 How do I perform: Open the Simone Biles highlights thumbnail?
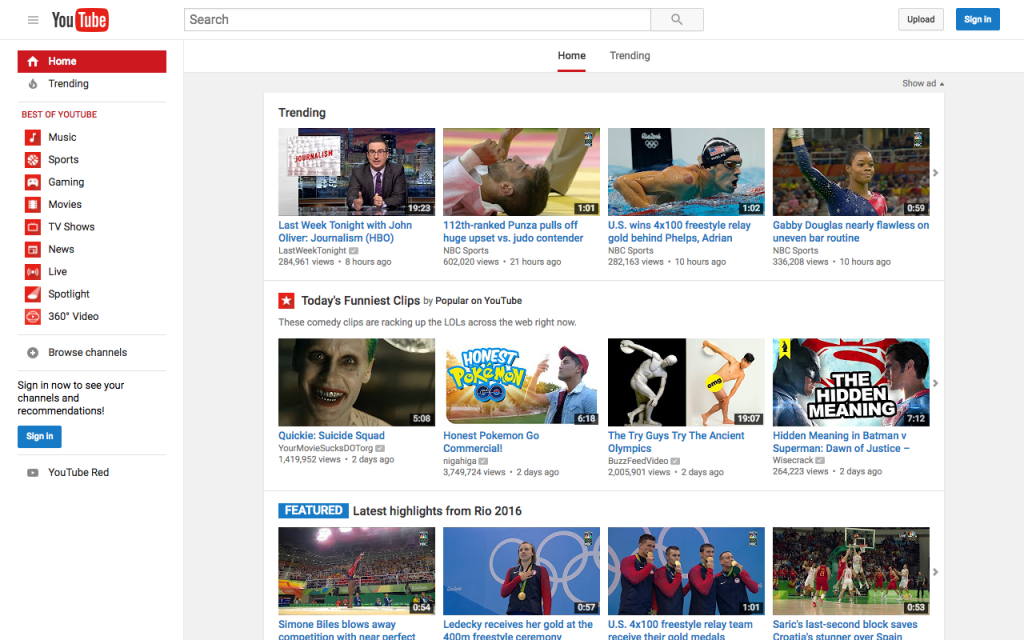[x=357, y=571]
